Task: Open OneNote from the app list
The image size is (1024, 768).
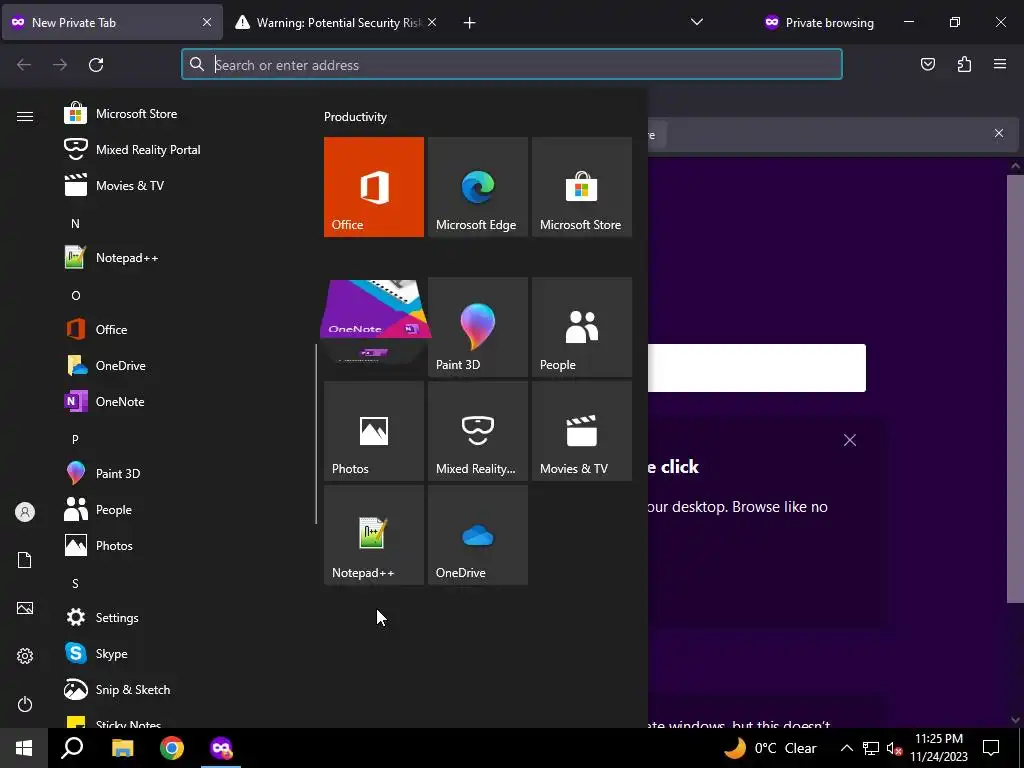Action: point(183,402)
